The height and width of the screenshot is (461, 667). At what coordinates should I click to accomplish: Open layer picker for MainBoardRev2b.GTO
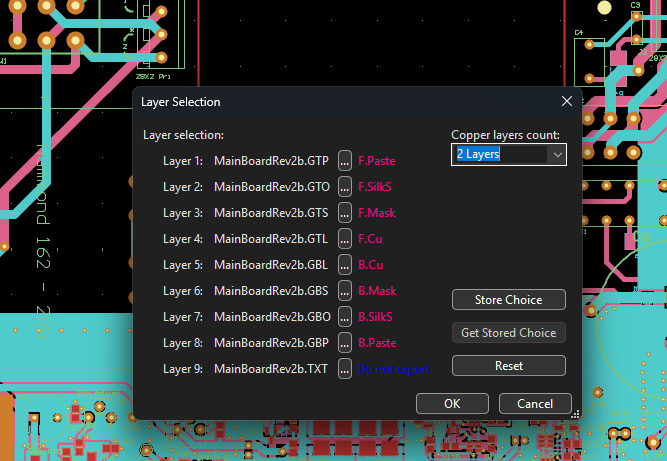[x=345, y=187]
